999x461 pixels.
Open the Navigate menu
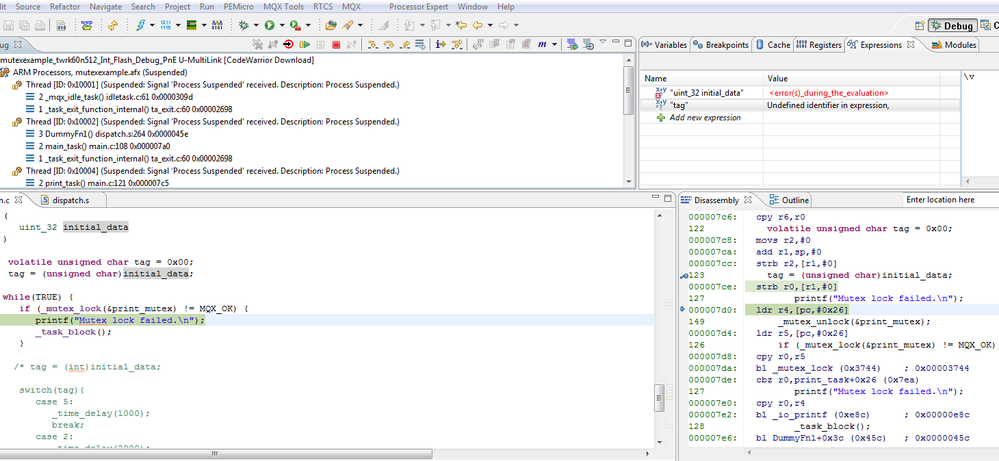(105, 6)
